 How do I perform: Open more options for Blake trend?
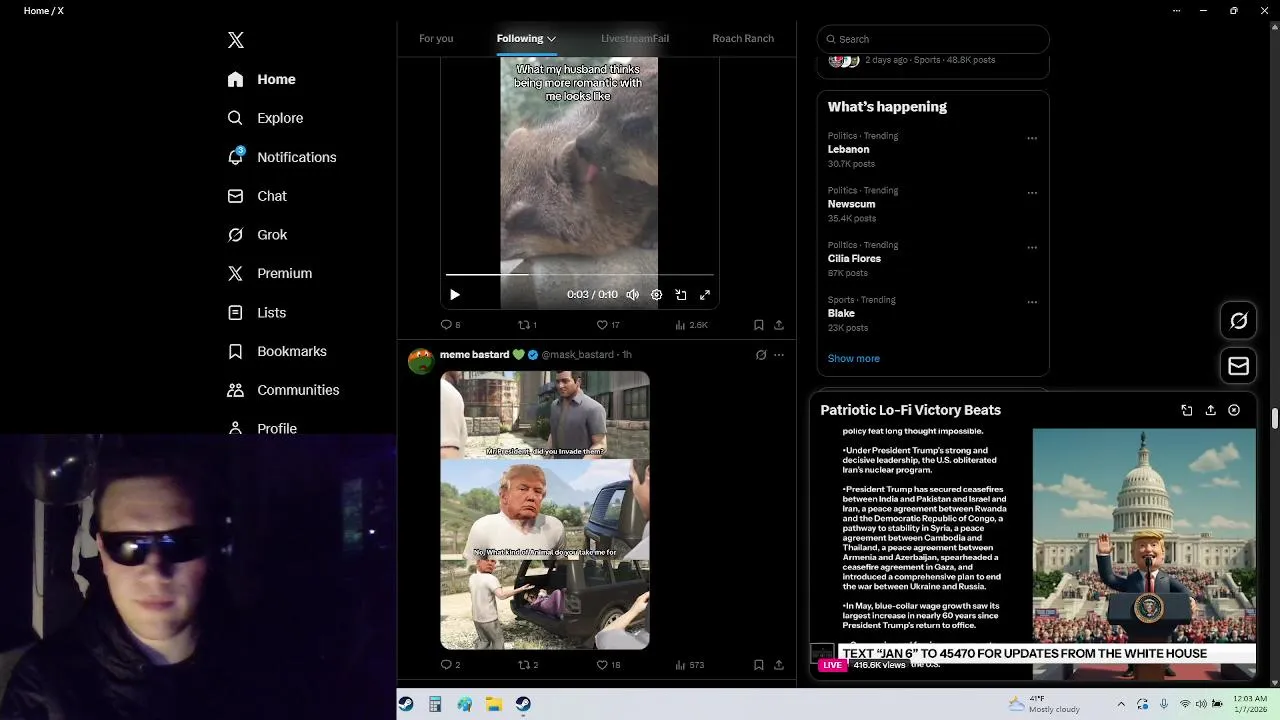pyautogui.click(x=1032, y=302)
